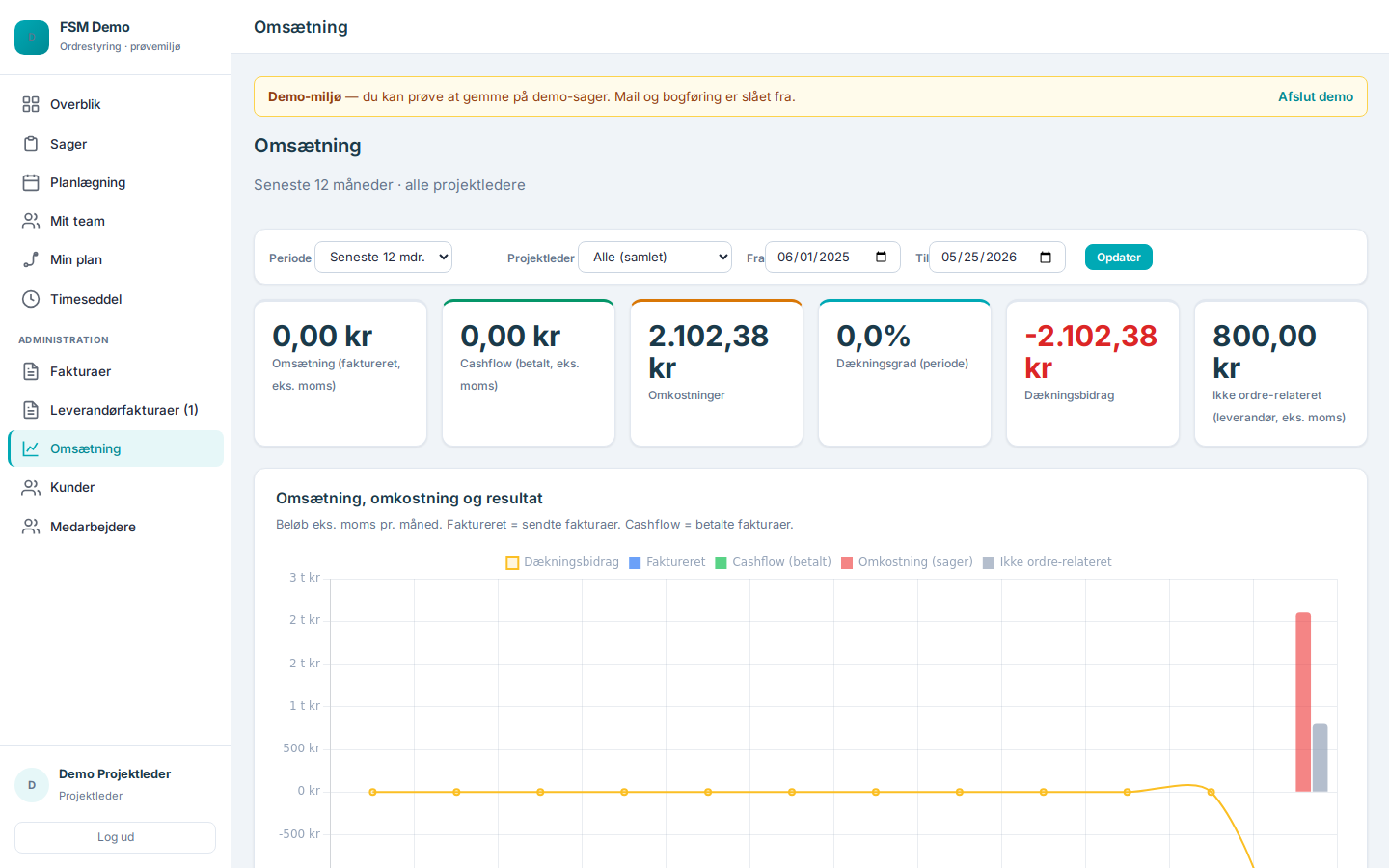
Task: Go to Timeseddel
Action: coord(116,299)
